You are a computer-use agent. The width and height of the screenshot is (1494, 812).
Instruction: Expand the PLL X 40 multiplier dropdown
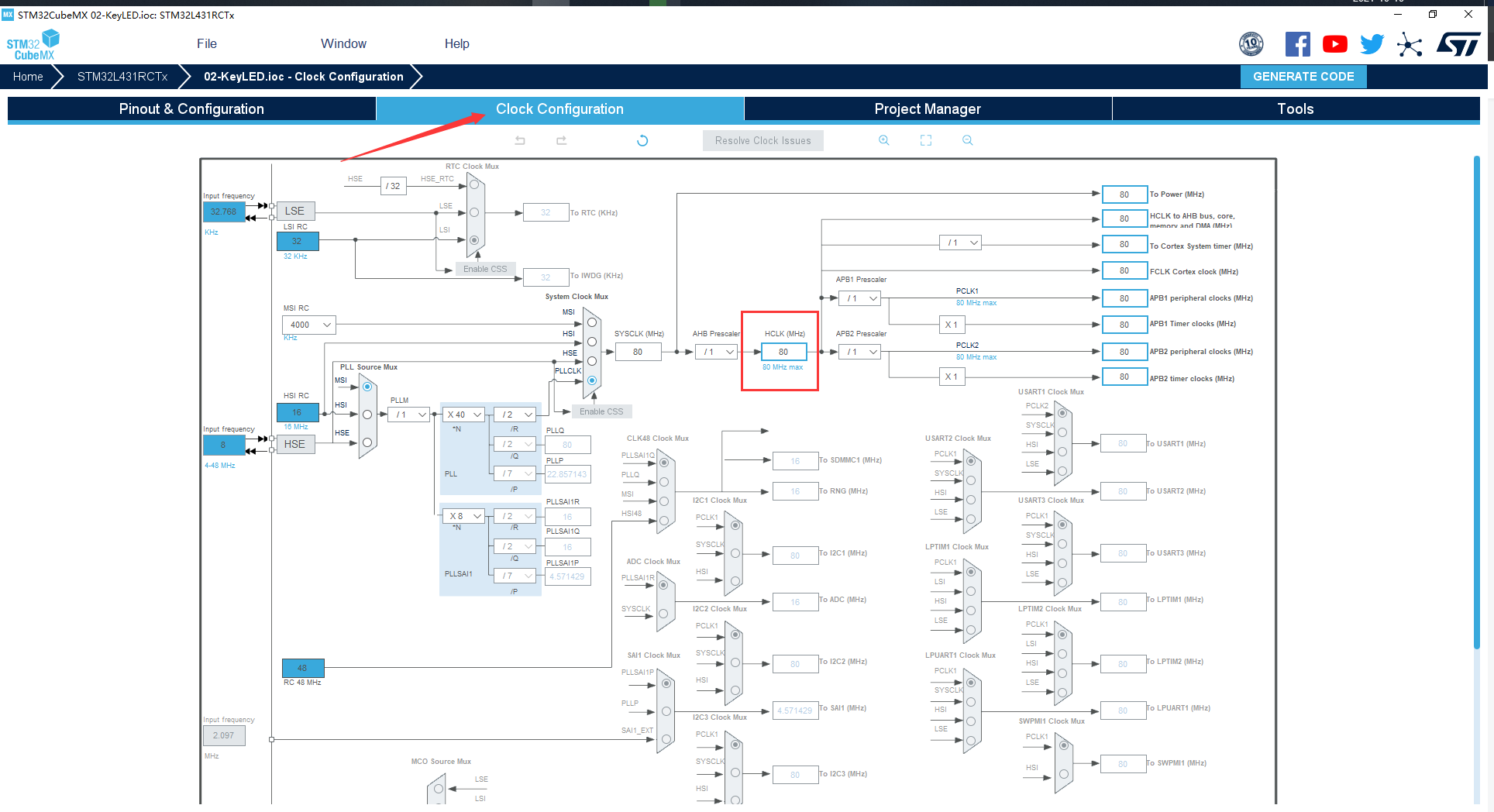464,415
